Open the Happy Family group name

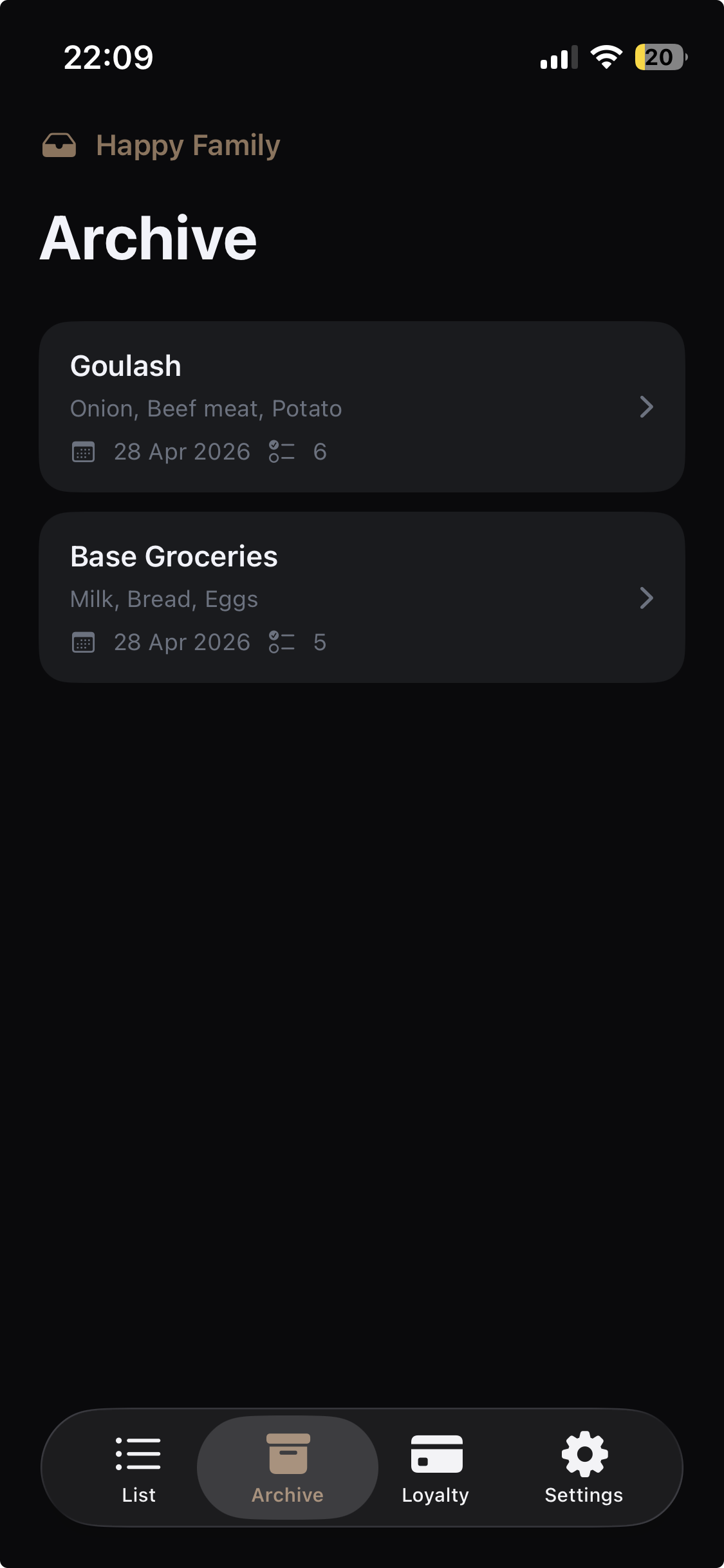(x=188, y=145)
